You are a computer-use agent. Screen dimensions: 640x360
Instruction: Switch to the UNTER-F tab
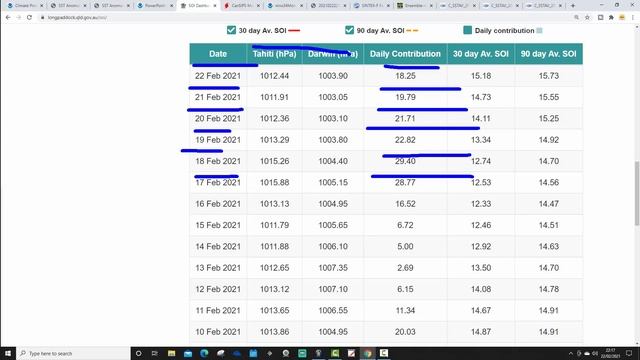tap(371, 6)
